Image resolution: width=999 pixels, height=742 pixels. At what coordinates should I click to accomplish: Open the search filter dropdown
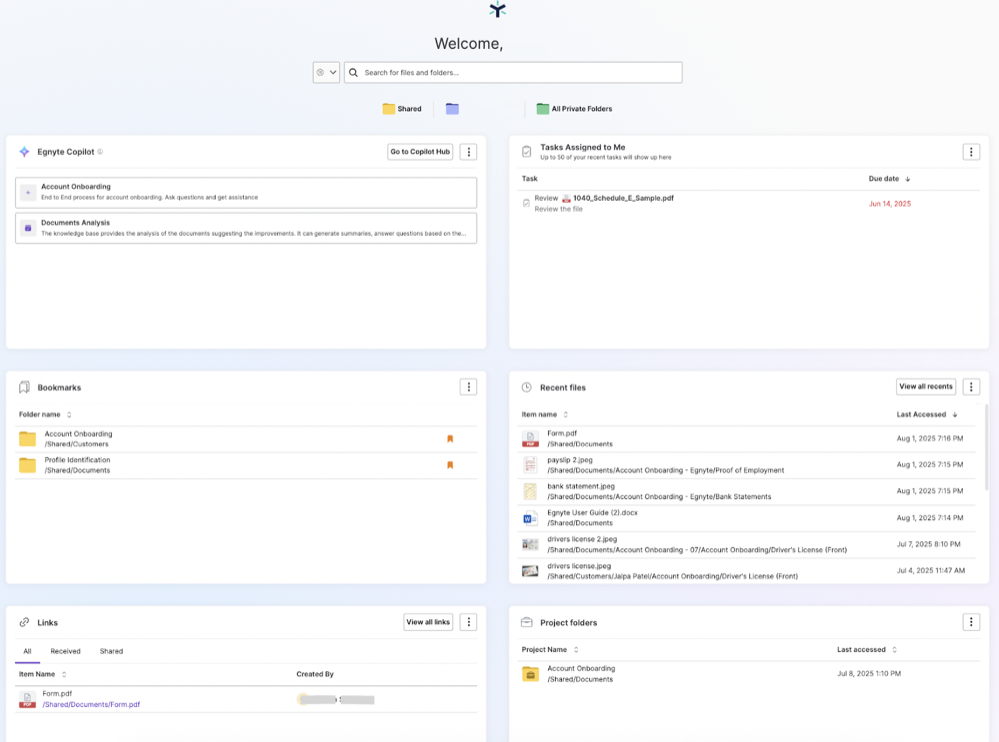click(326, 72)
